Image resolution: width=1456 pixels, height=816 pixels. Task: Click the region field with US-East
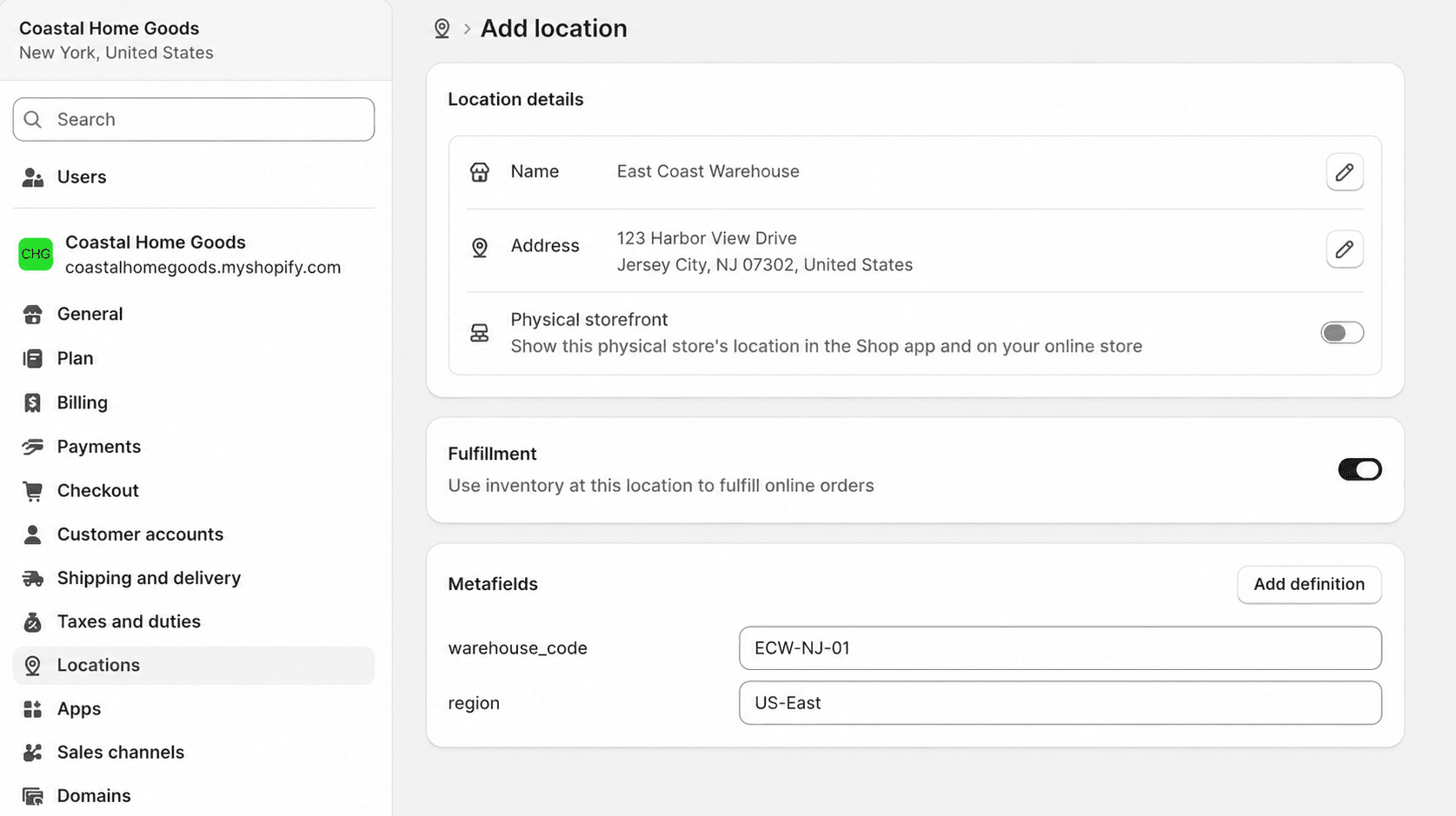[1060, 703]
